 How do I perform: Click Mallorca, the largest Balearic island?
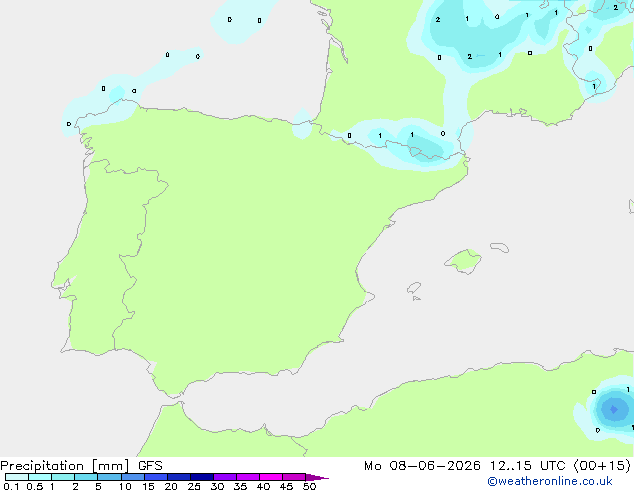(x=464, y=262)
